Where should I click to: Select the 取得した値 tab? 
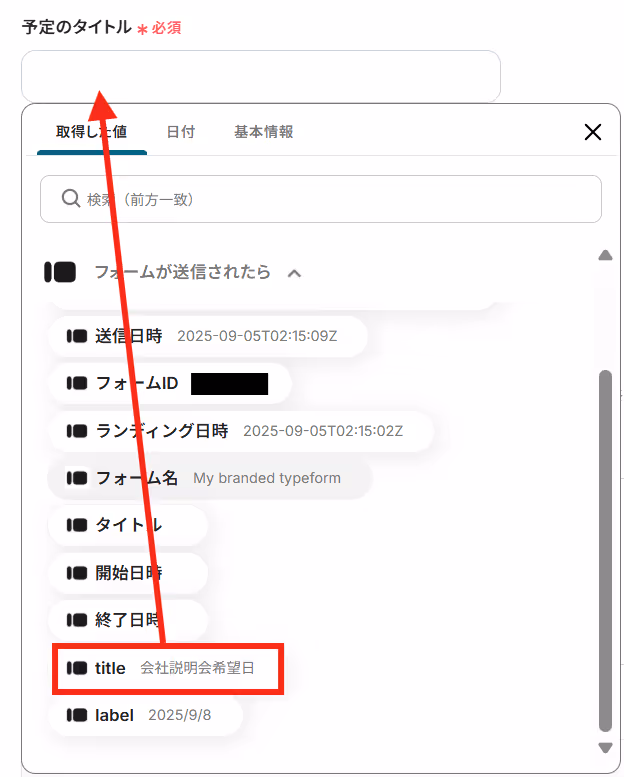click(x=92, y=132)
